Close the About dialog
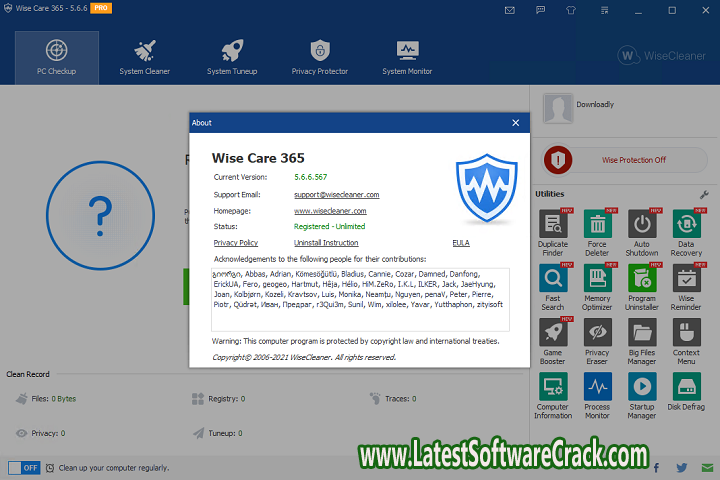Screen dimensions: 720x480 pyautogui.click(x=516, y=123)
